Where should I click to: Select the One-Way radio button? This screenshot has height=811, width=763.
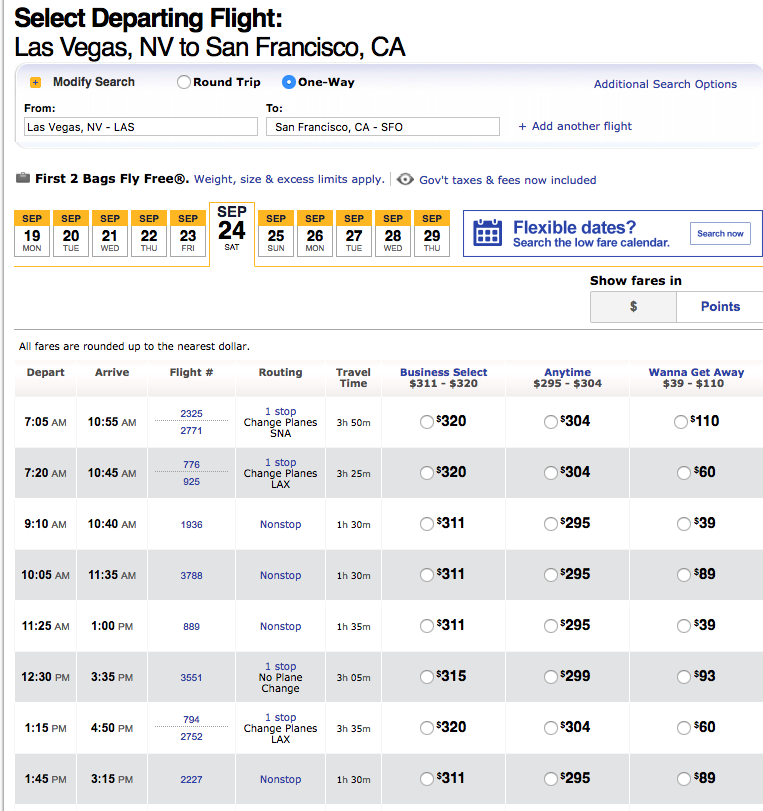[x=289, y=82]
